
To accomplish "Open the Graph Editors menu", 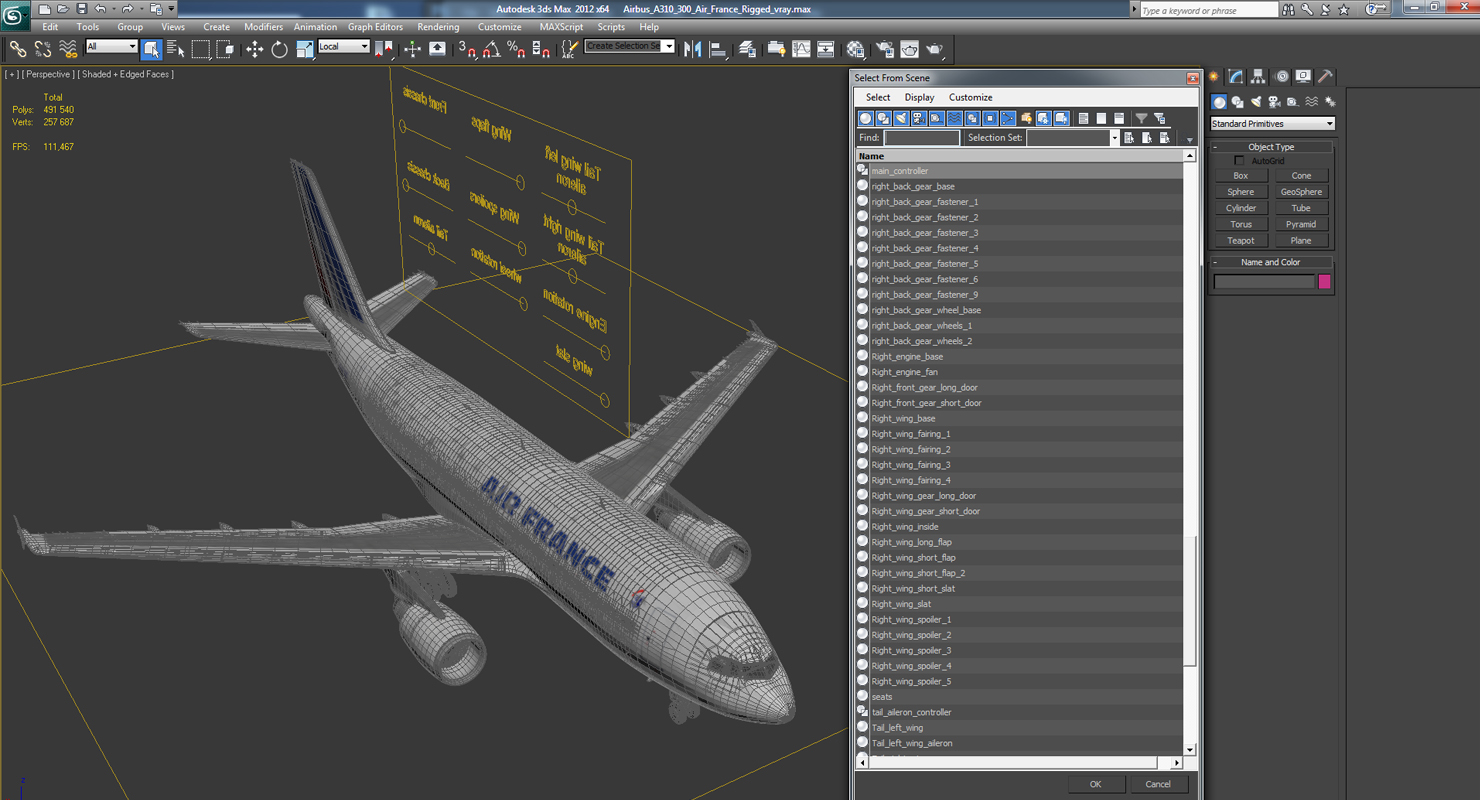I will point(375,27).
